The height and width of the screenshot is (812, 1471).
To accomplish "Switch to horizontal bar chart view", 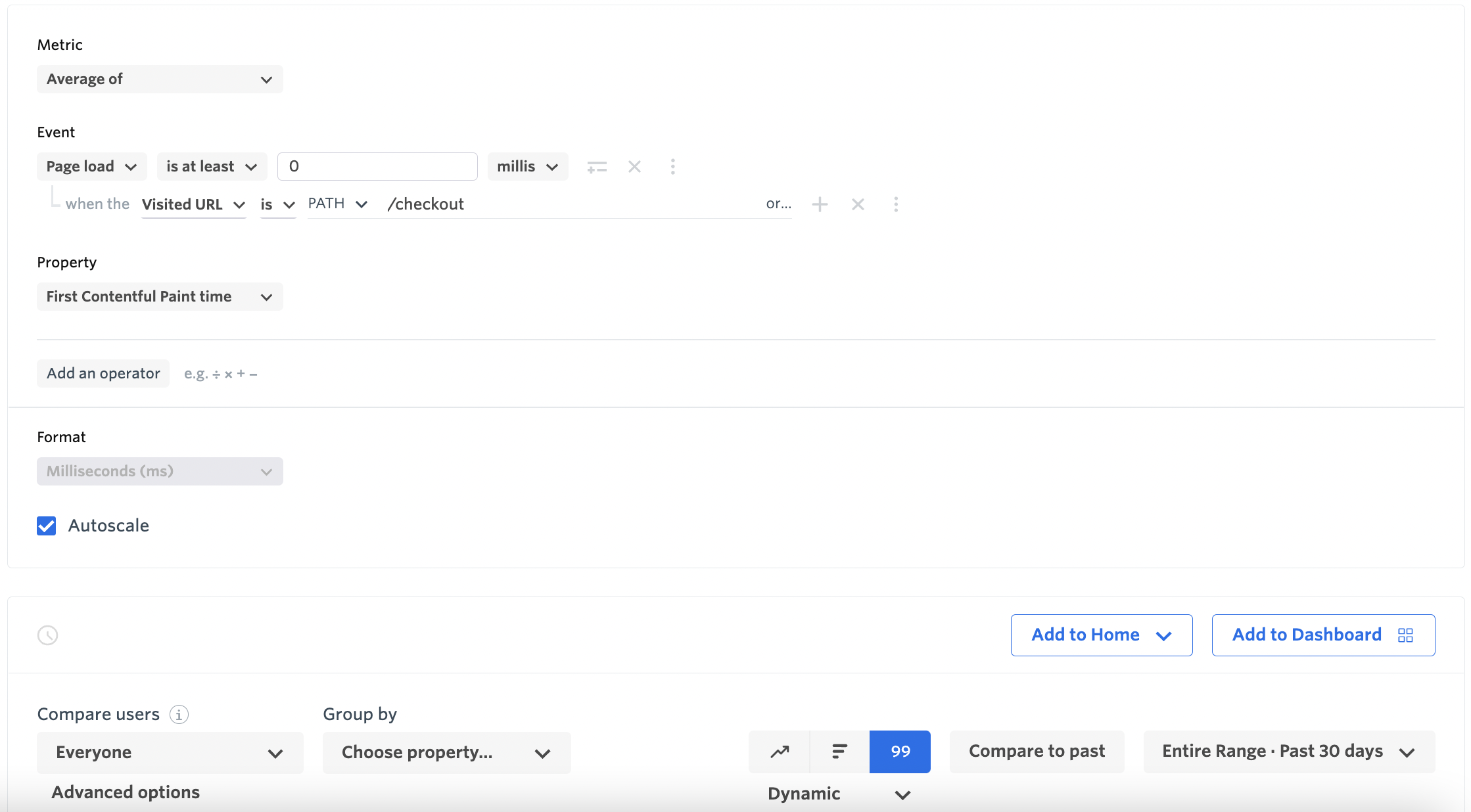I will point(839,752).
